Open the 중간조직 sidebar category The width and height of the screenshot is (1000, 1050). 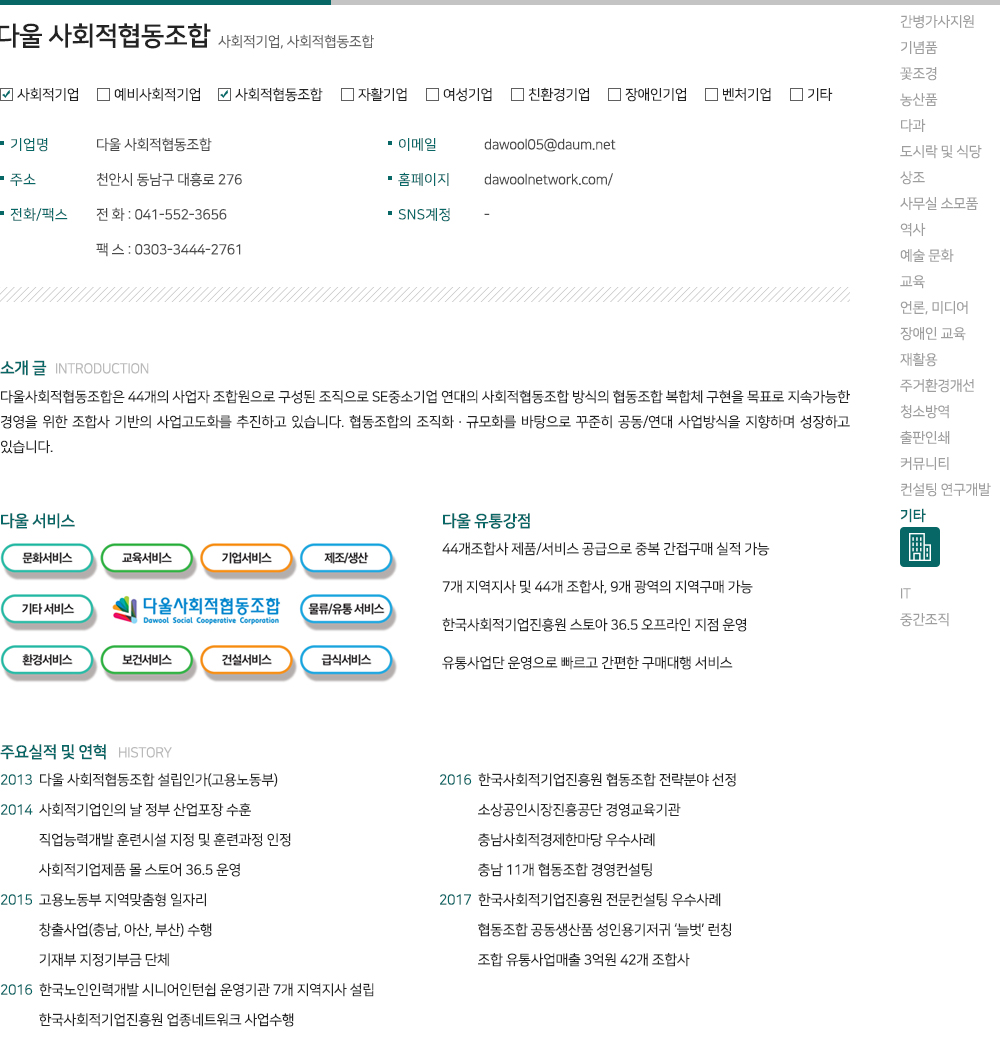click(x=925, y=619)
